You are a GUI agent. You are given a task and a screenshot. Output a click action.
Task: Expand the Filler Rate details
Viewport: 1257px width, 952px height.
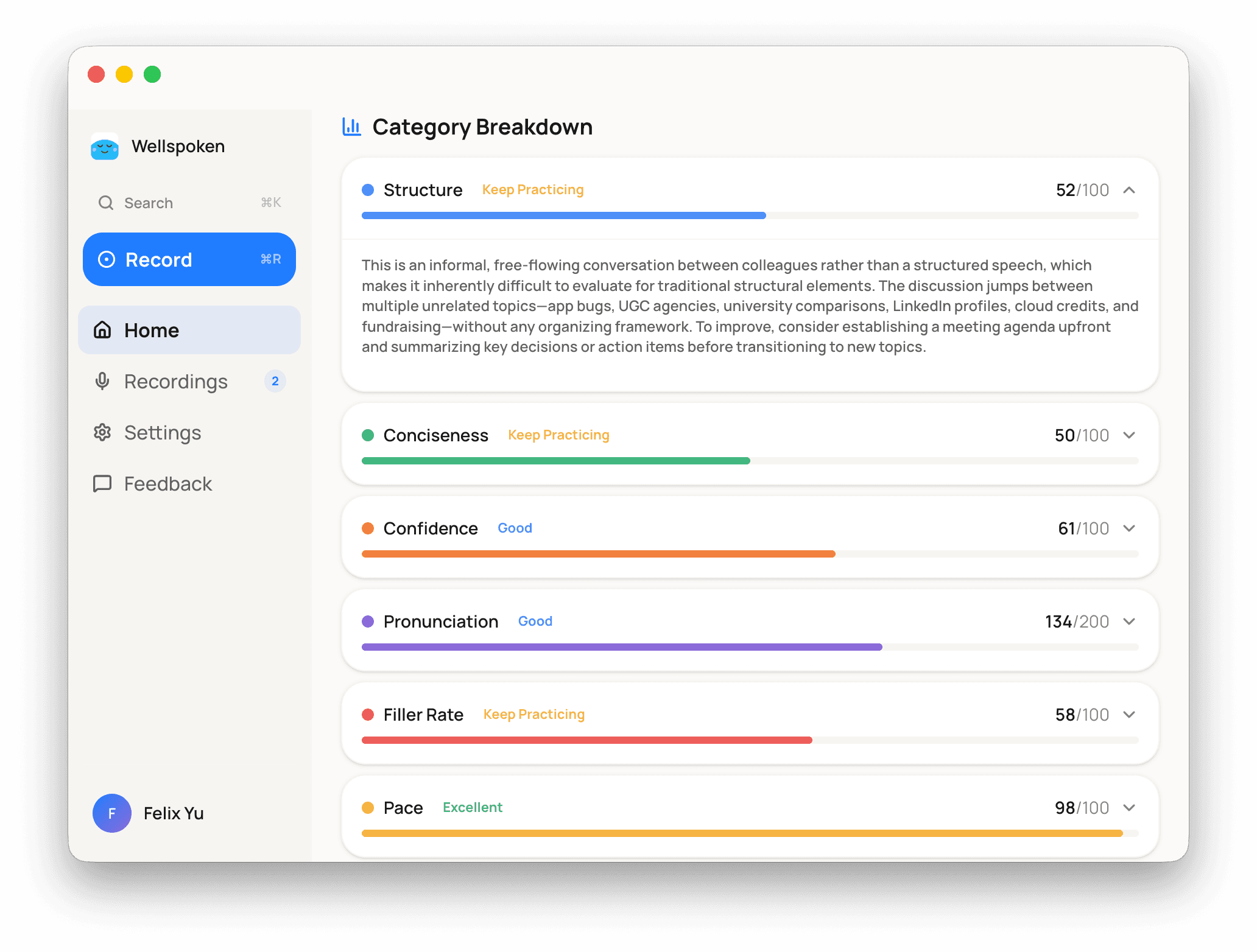(1129, 715)
